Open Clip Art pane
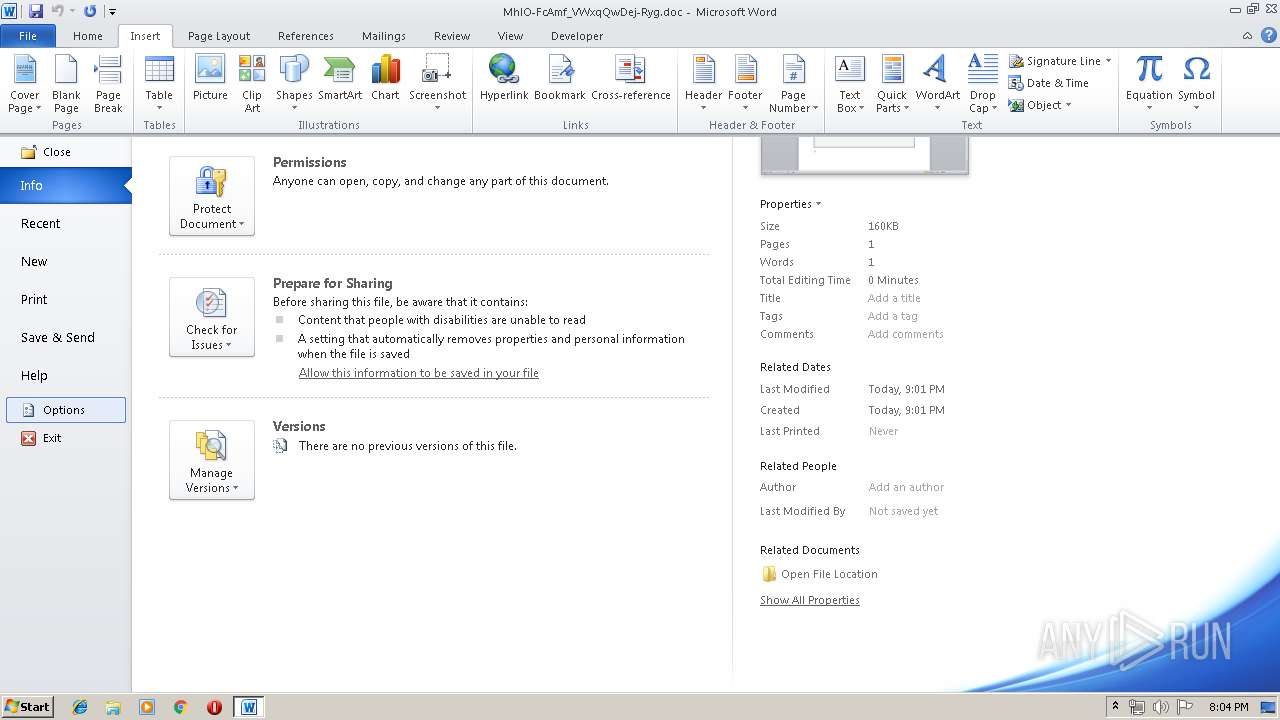 click(252, 84)
